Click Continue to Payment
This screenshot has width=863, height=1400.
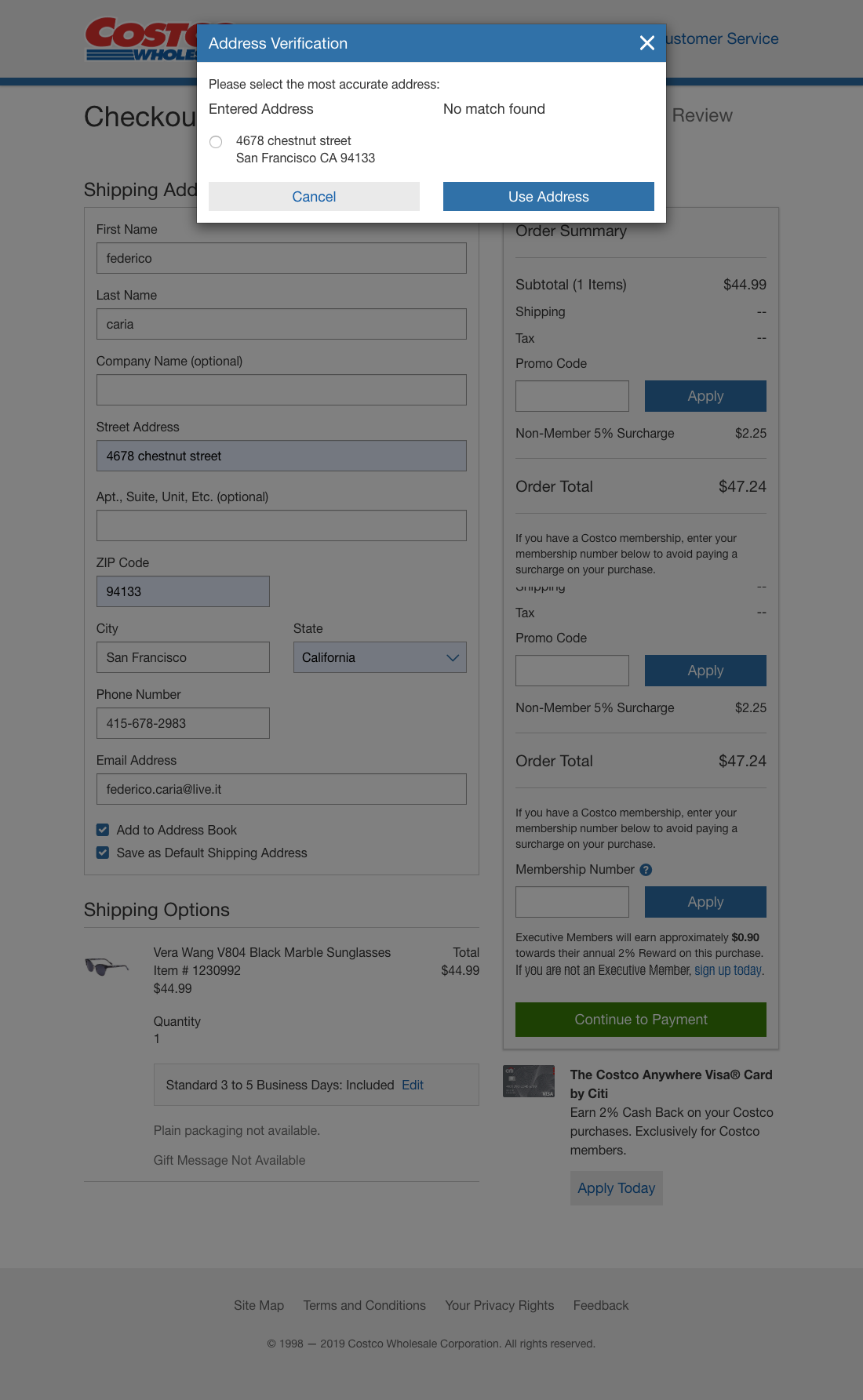coord(640,1019)
